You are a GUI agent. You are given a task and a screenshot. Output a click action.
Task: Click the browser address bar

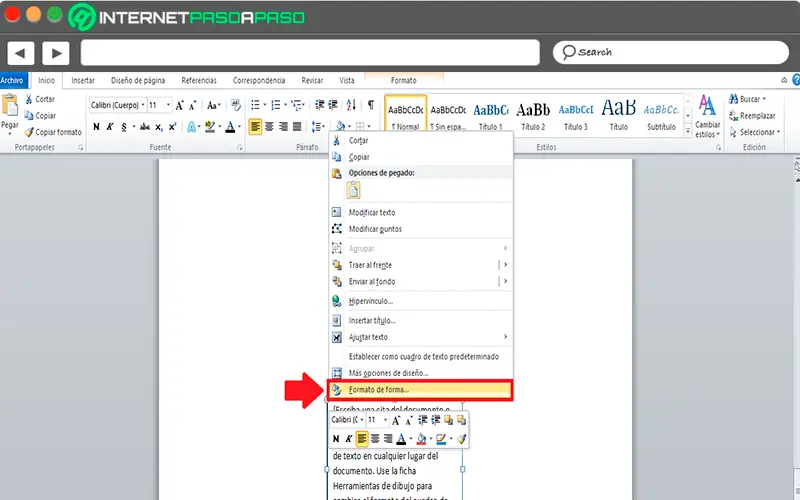310,53
